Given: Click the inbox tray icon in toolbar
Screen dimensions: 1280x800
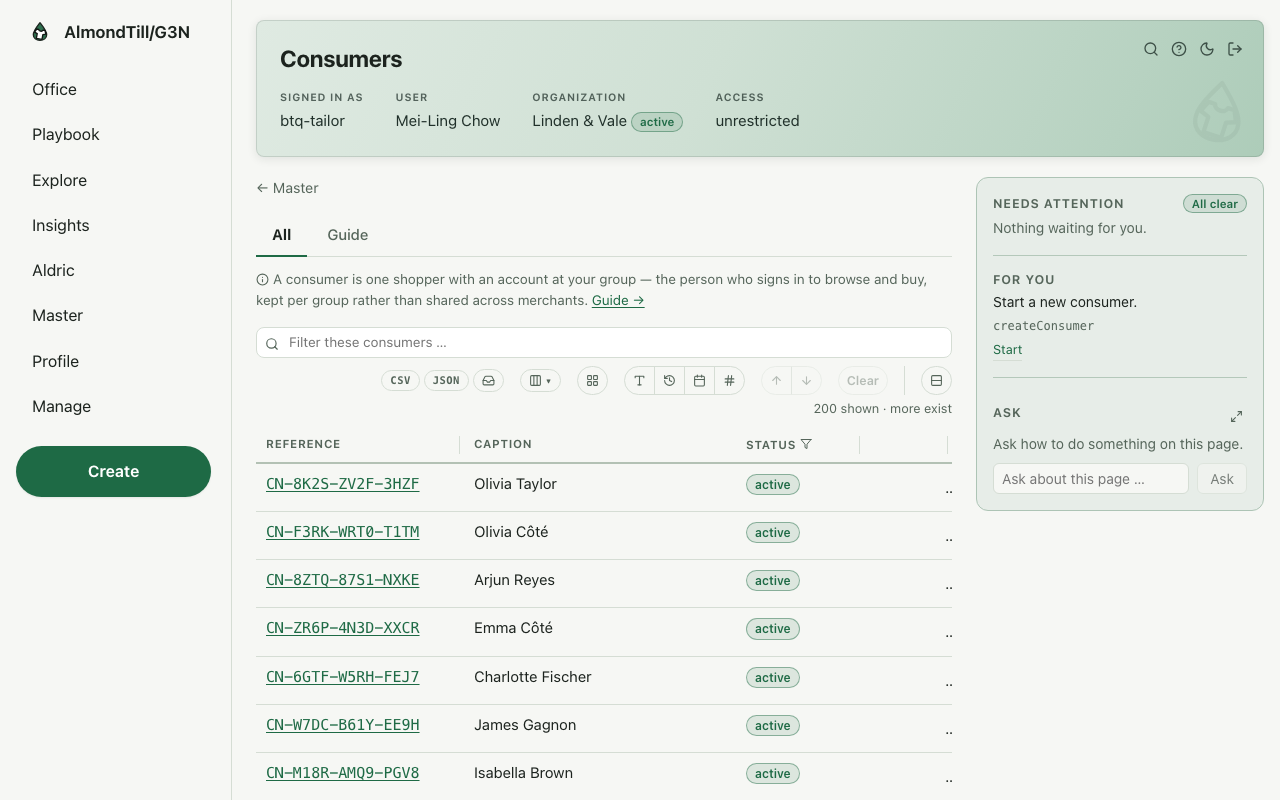Looking at the screenshot, I should [488, 381].
